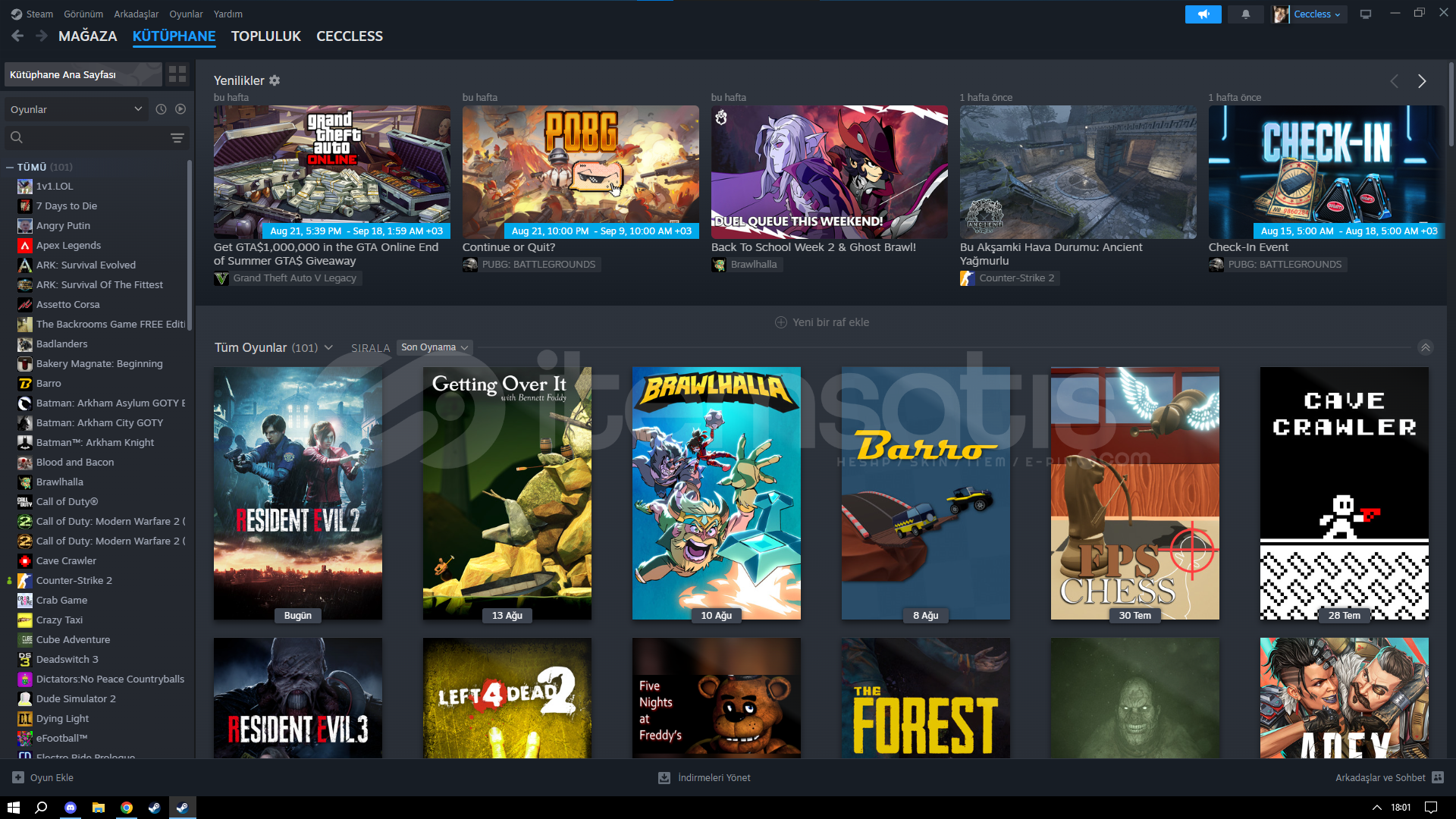Open Windows notification center icon
This screenshot has width=1456, height=819.
click(1431, 808)
